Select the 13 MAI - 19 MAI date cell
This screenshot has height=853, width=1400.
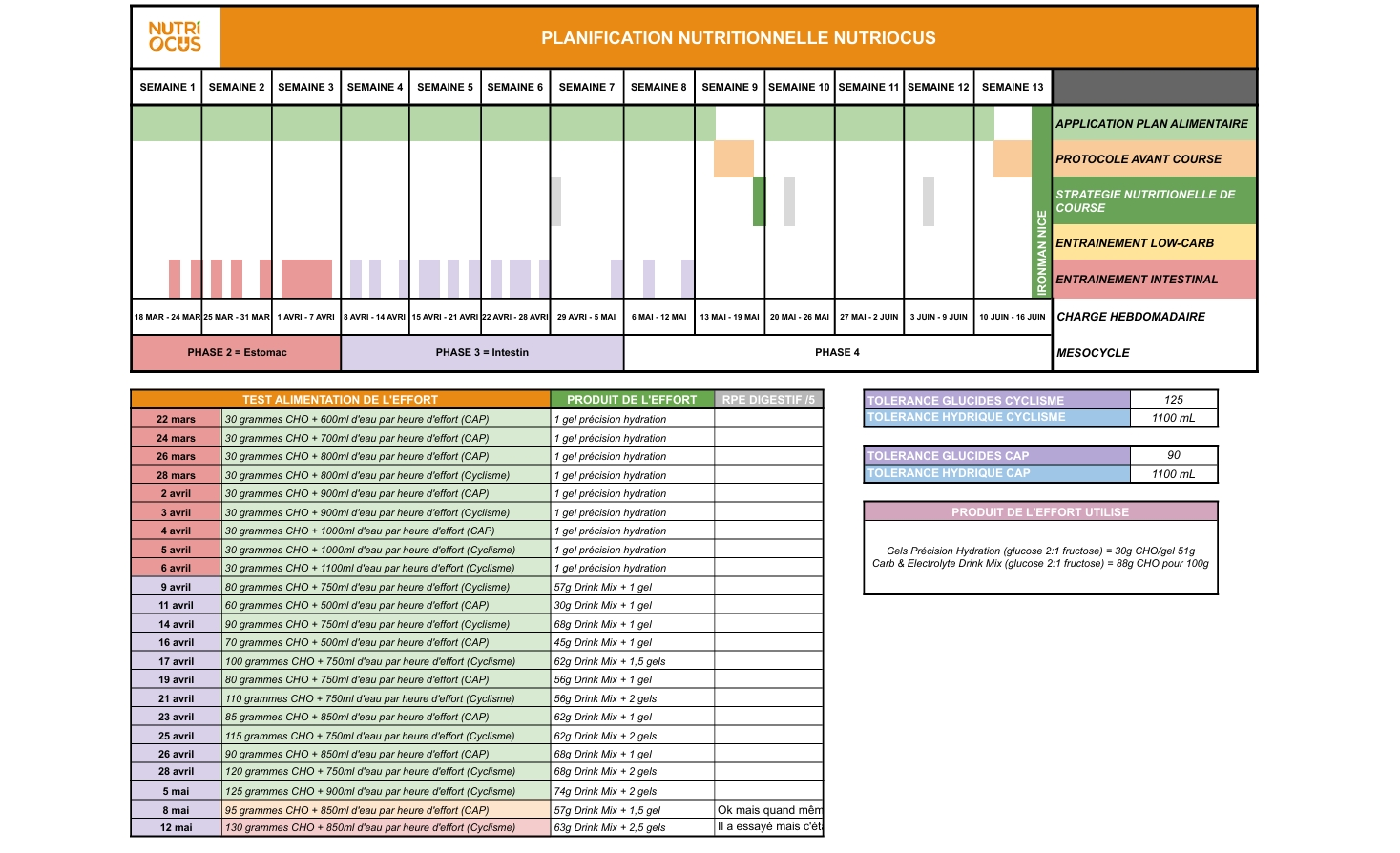tap(730, 317)
